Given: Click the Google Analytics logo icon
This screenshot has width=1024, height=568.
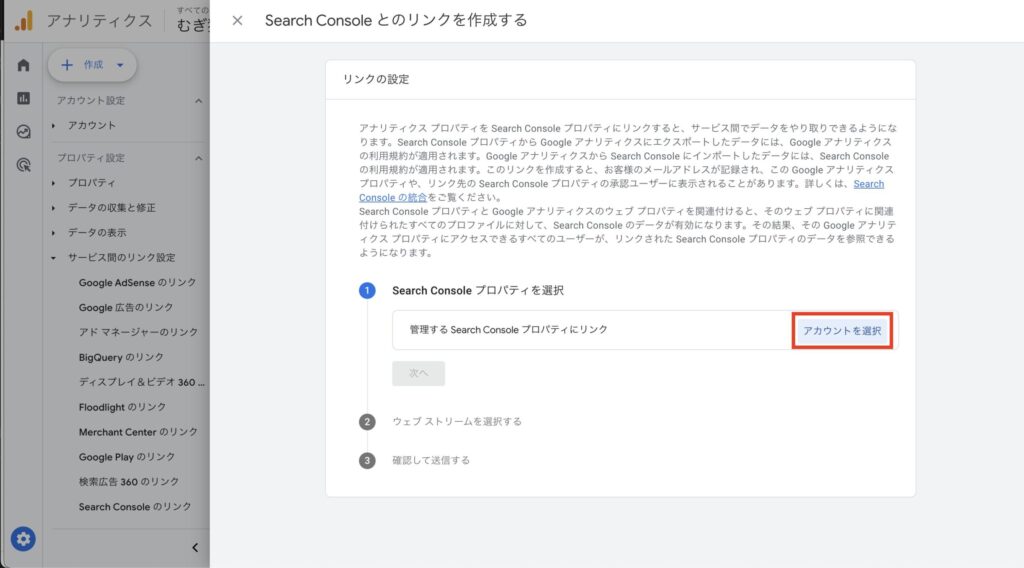Looking at the screenshot, I should point(24,21).
